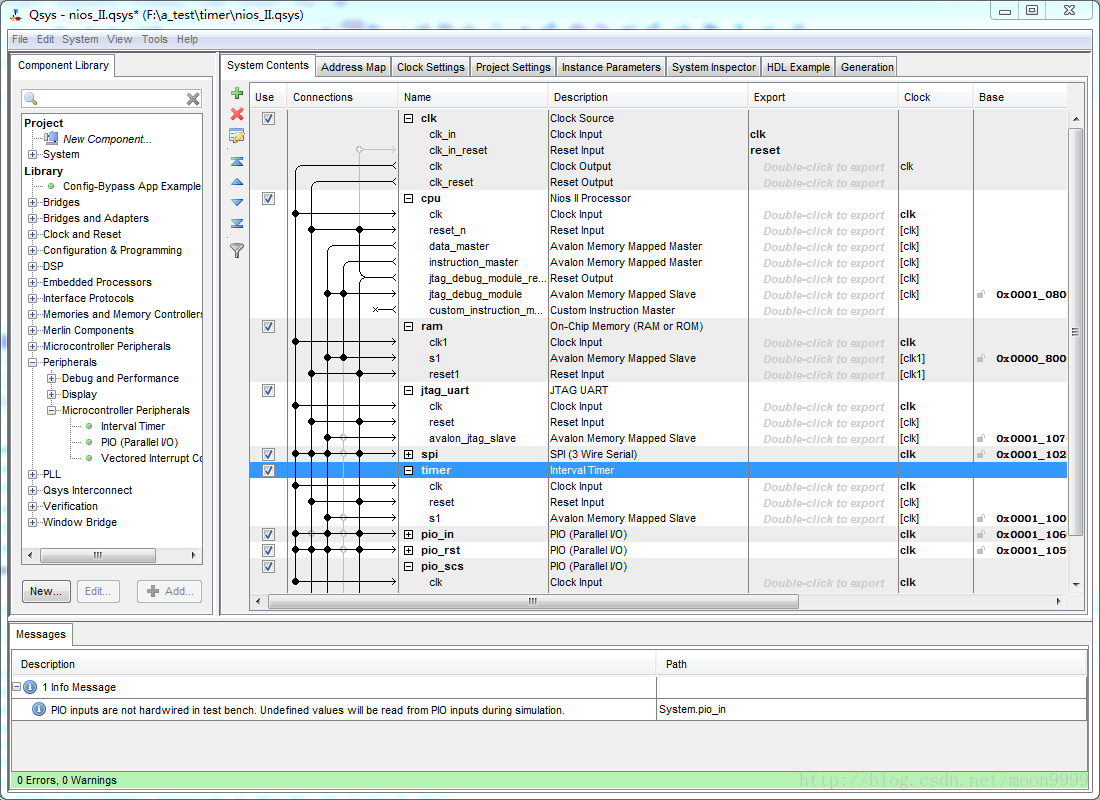Uncheck the Use checkbox for jtag_uart
The height and width of the screenshot is (800, 1100).
[x=268, y=390]
